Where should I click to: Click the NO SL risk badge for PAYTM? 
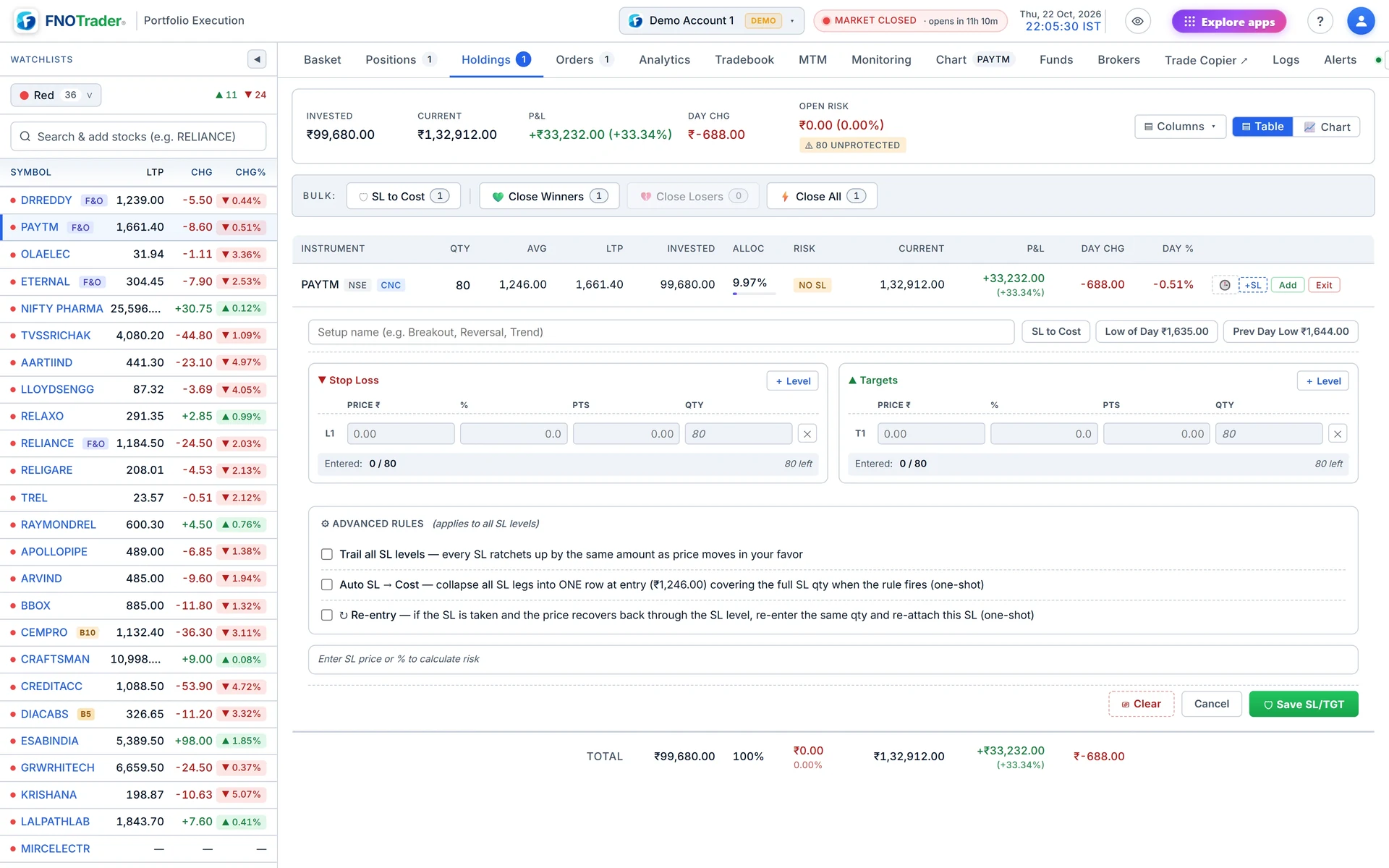coord(812,285)
